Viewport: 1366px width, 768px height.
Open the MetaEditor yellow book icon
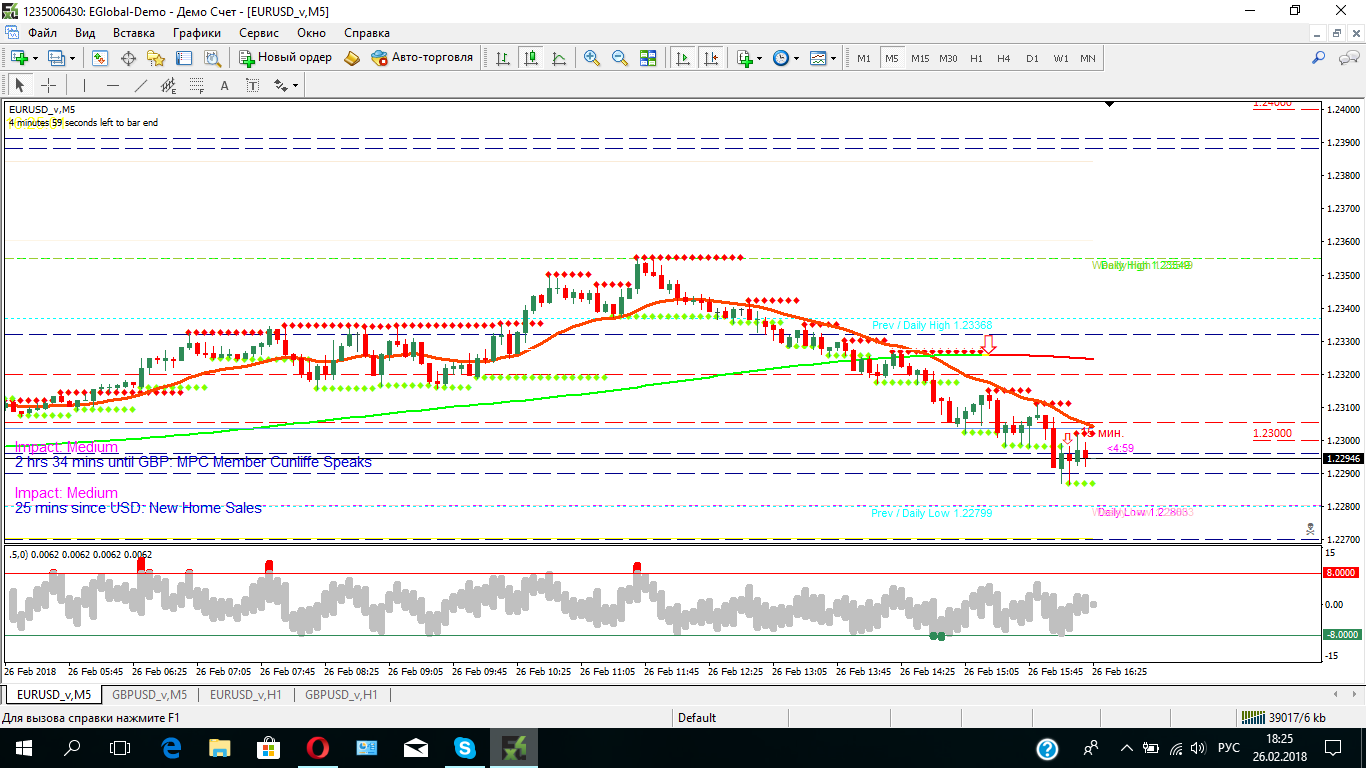352,58
